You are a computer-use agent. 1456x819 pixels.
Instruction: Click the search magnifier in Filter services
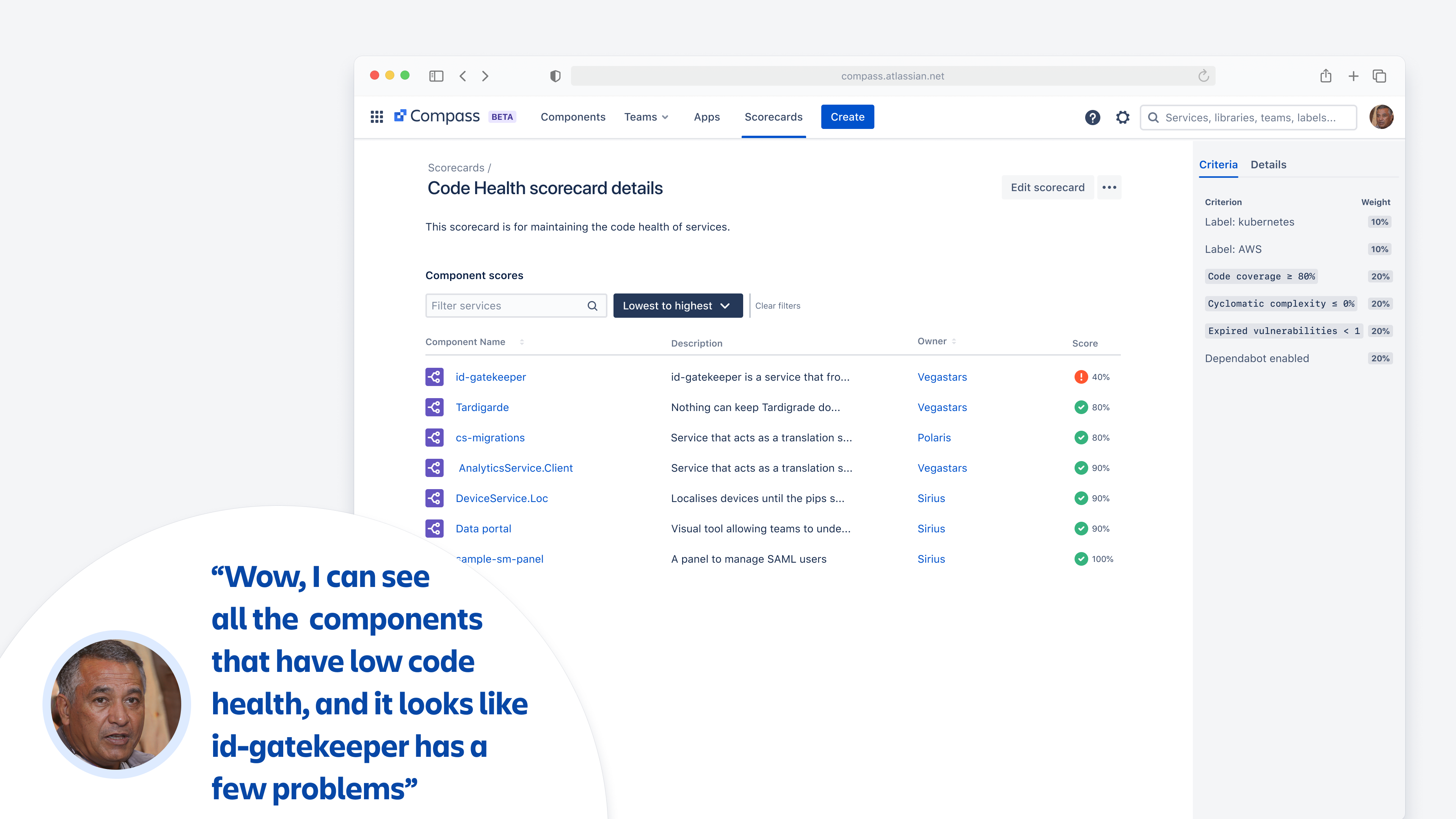tap(592, 306)
